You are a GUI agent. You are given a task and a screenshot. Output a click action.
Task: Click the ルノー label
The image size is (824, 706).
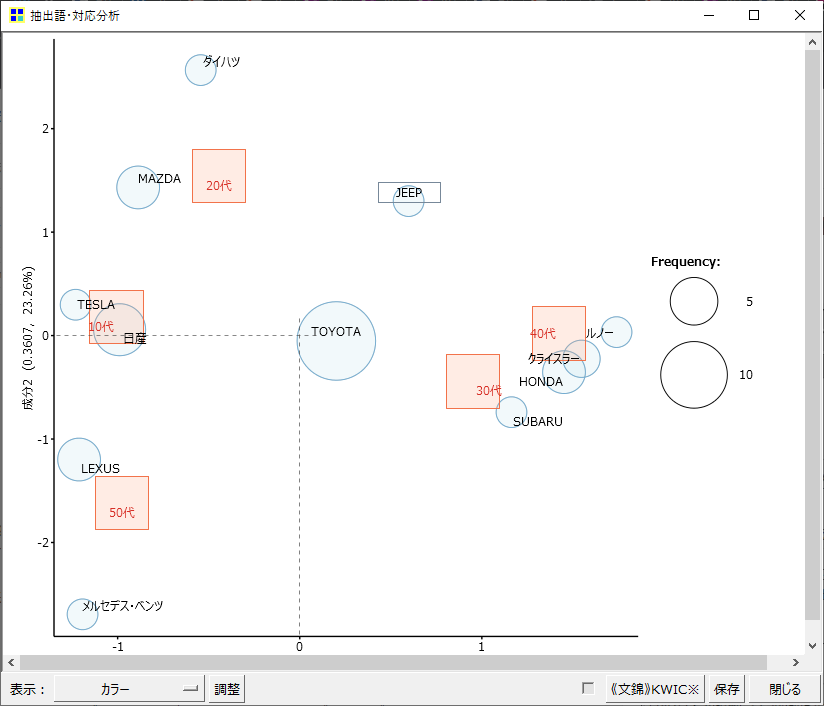[x=599, y=333]
